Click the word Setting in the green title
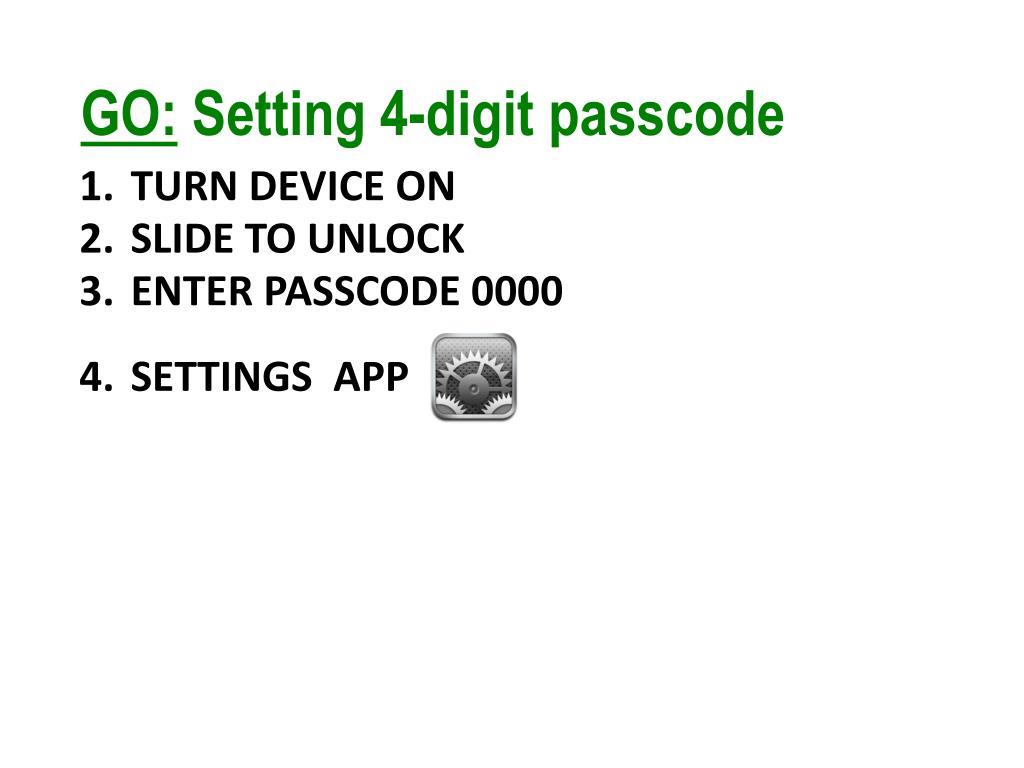Screen dimensions: 1024x768 [278, 116]
